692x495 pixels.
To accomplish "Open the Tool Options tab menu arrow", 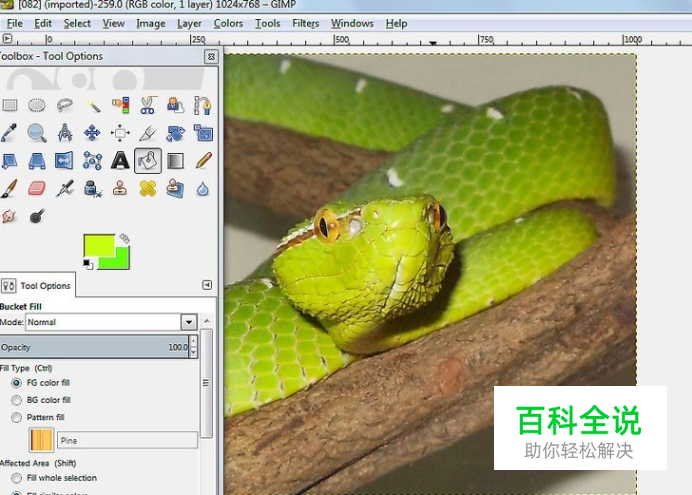I will point(207,285).
